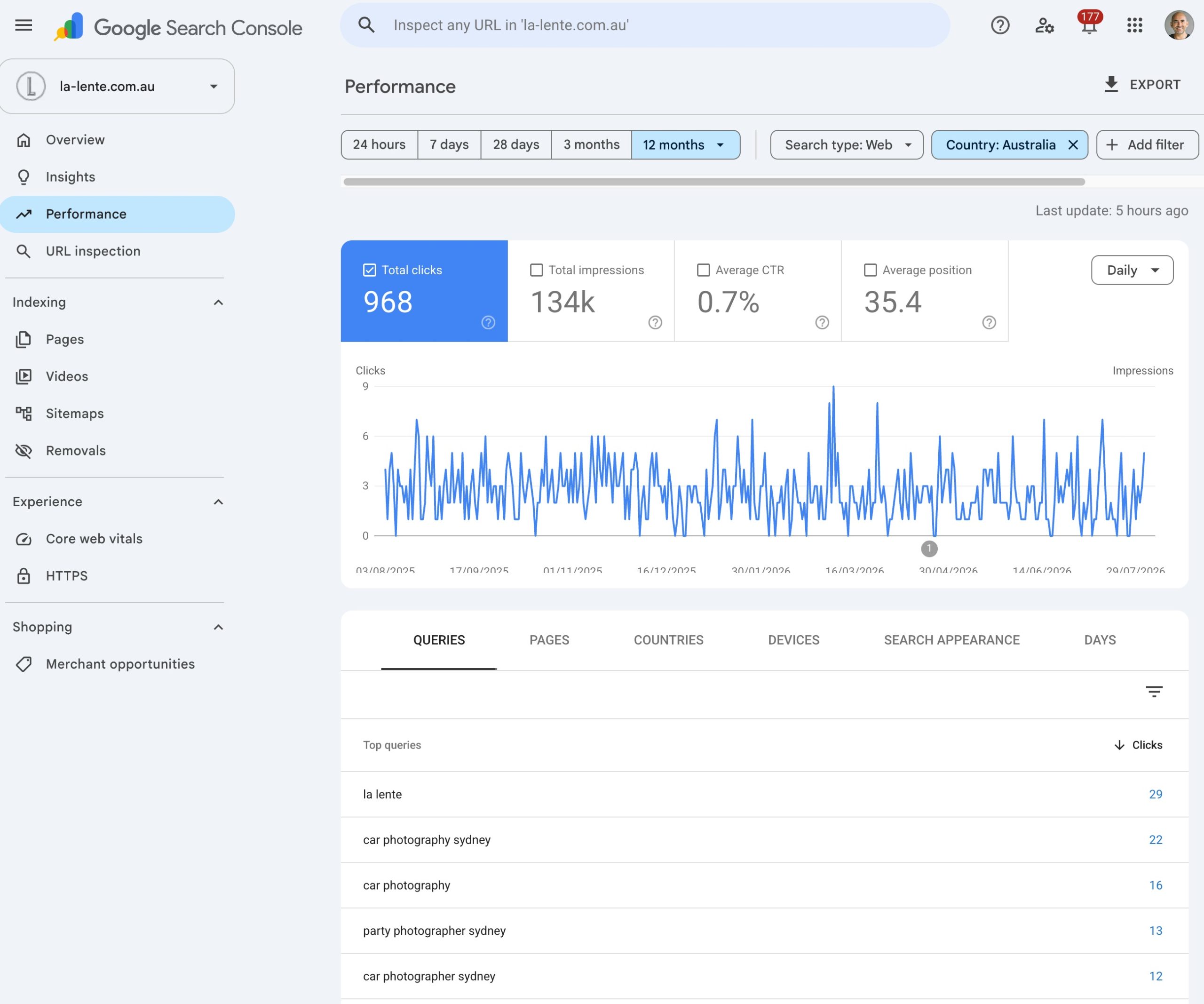This screenshot has height=1004, width=1204.
Task: Click the Average CTR help icon
Action: 822,322
